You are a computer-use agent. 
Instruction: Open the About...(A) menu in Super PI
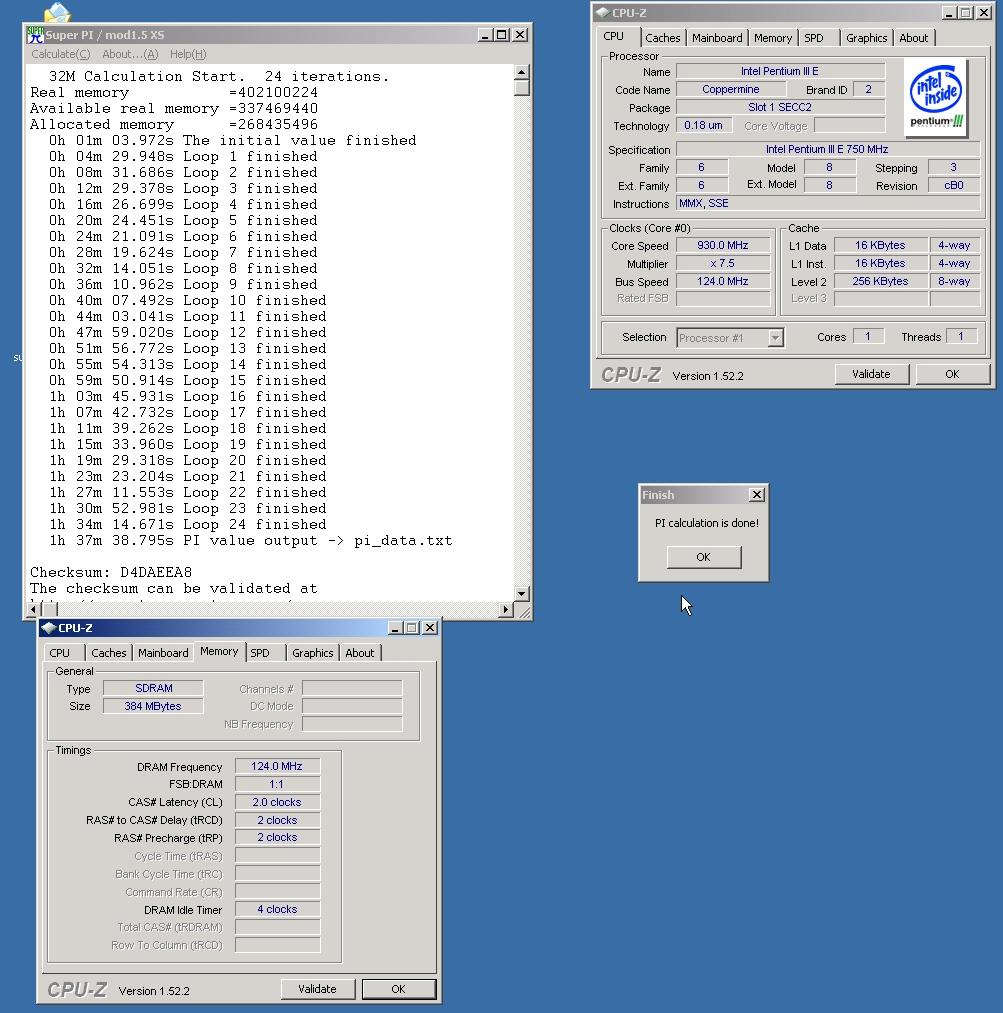tap(130, 54)
